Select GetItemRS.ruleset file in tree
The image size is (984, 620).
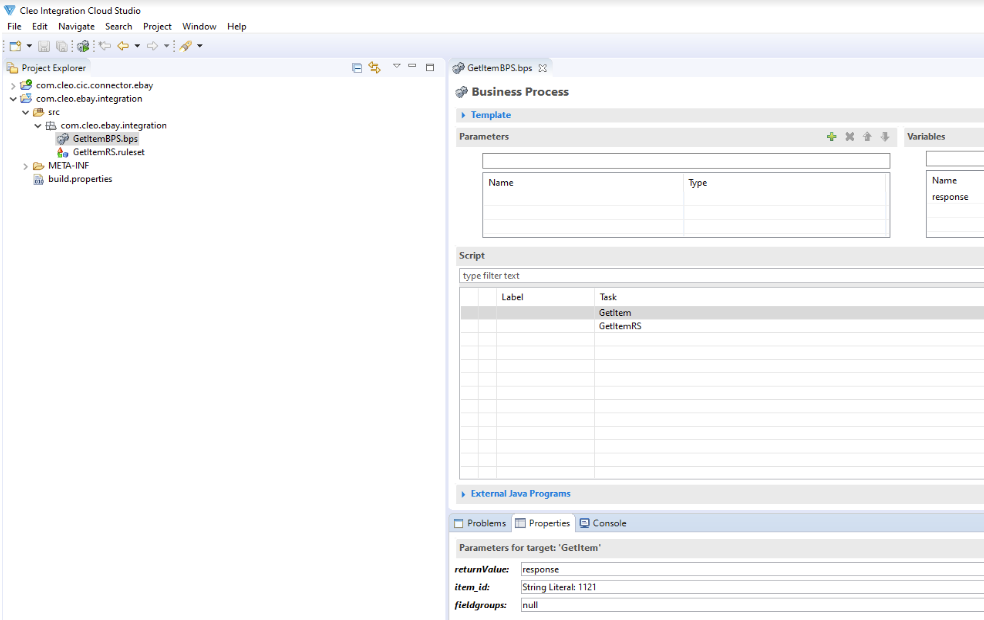(109, 152)
